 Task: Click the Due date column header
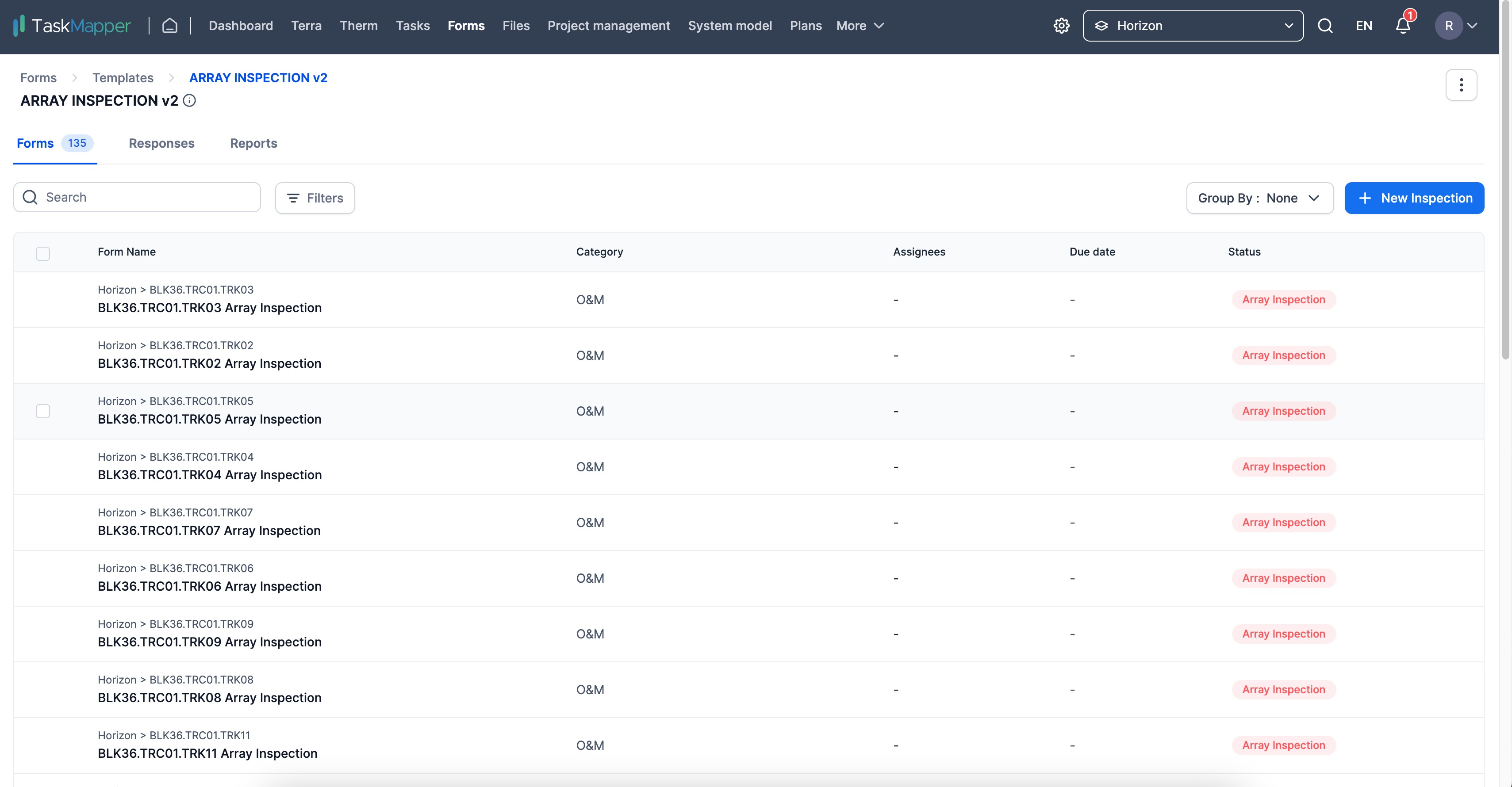tap(1092, 252)
